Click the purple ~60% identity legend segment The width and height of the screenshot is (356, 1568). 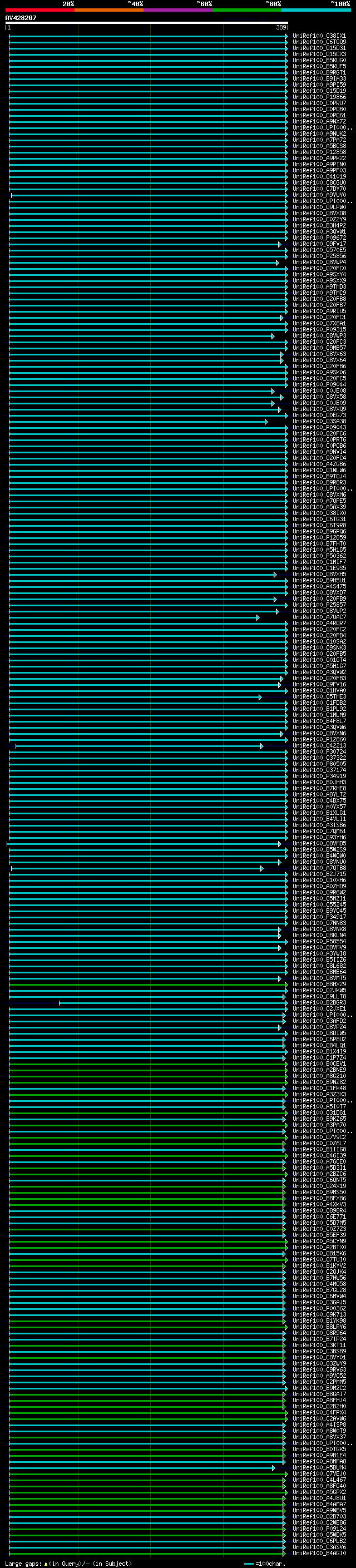[x=177, y=10]
